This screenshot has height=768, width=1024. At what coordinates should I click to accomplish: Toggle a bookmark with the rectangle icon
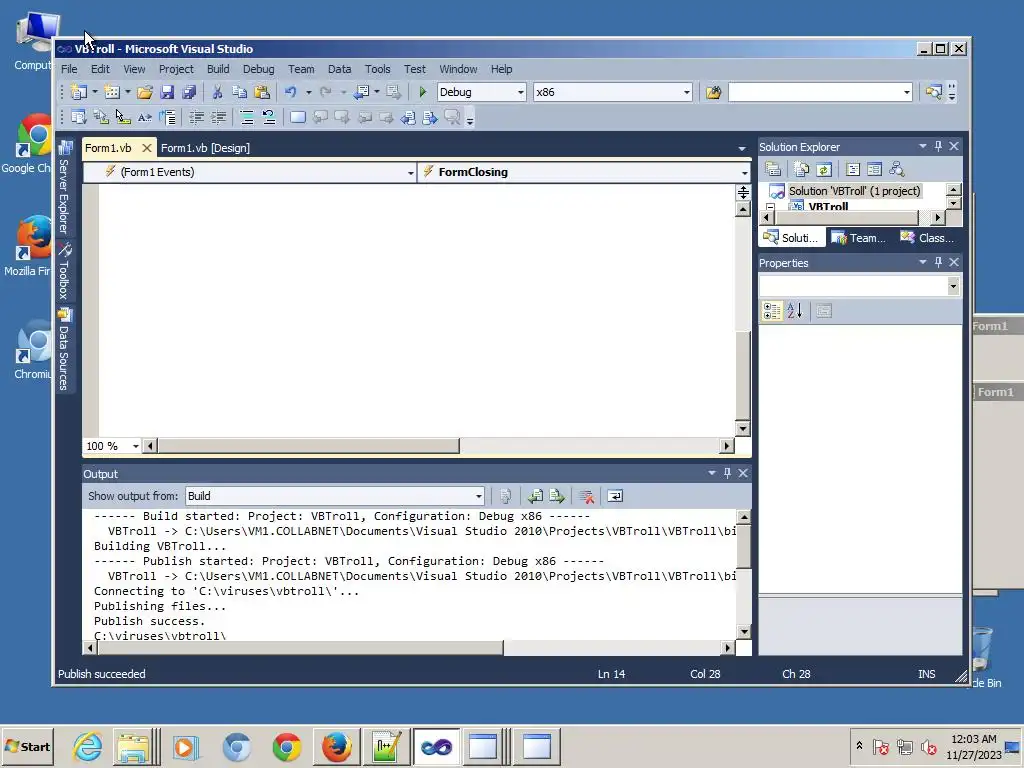[x=298, y=118]
